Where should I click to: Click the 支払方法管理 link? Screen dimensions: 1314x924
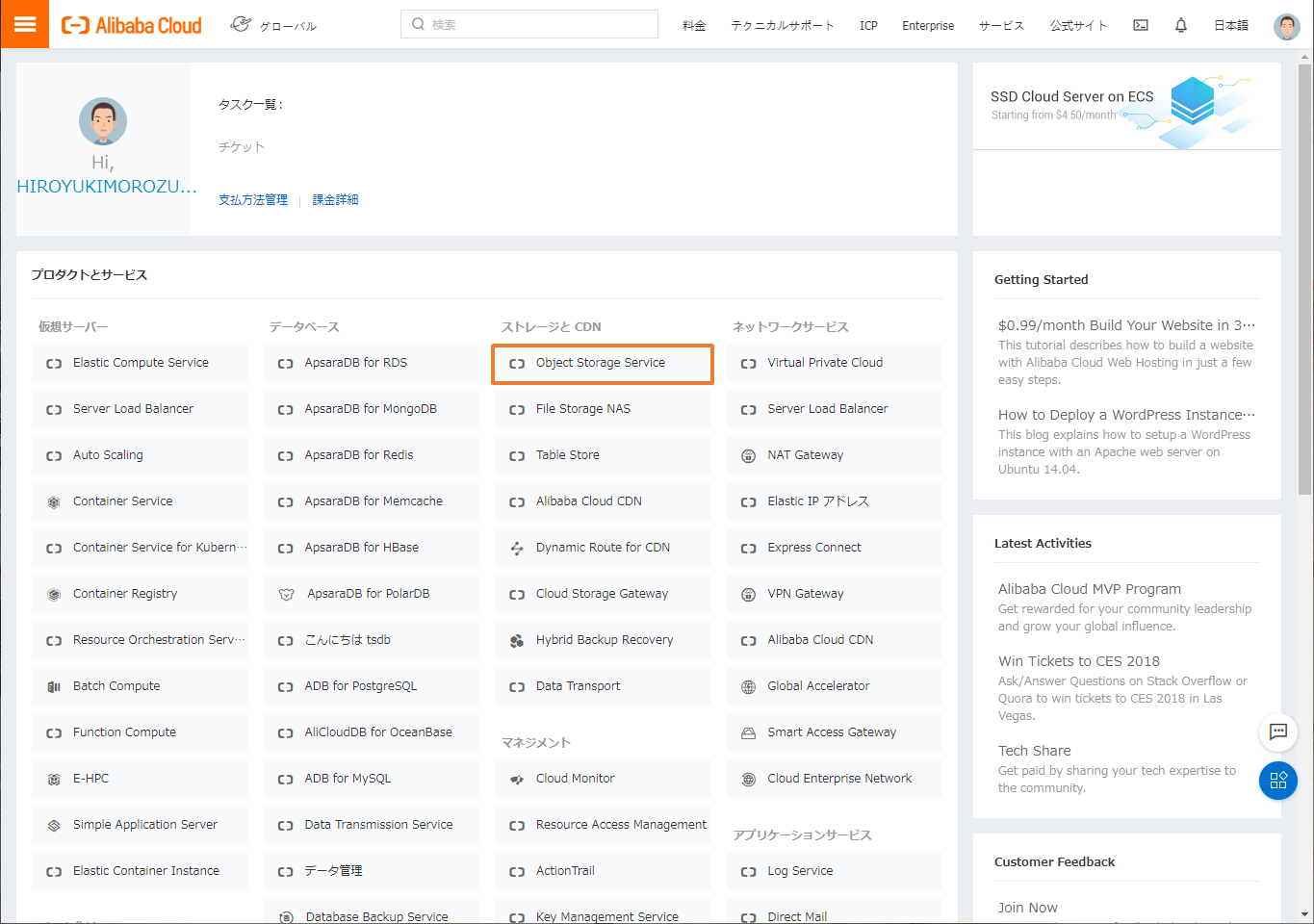point(253,200)
